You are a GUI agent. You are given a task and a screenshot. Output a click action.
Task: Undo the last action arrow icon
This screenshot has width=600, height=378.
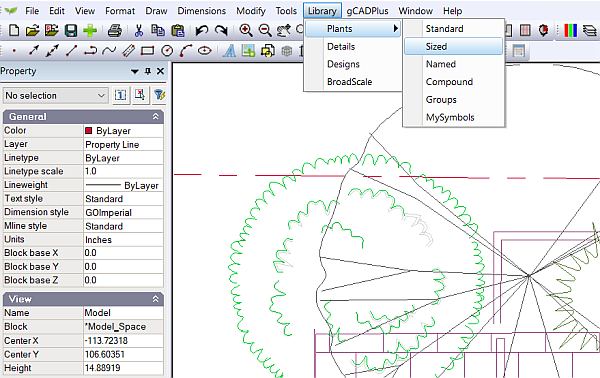click(x=202, y=30)
